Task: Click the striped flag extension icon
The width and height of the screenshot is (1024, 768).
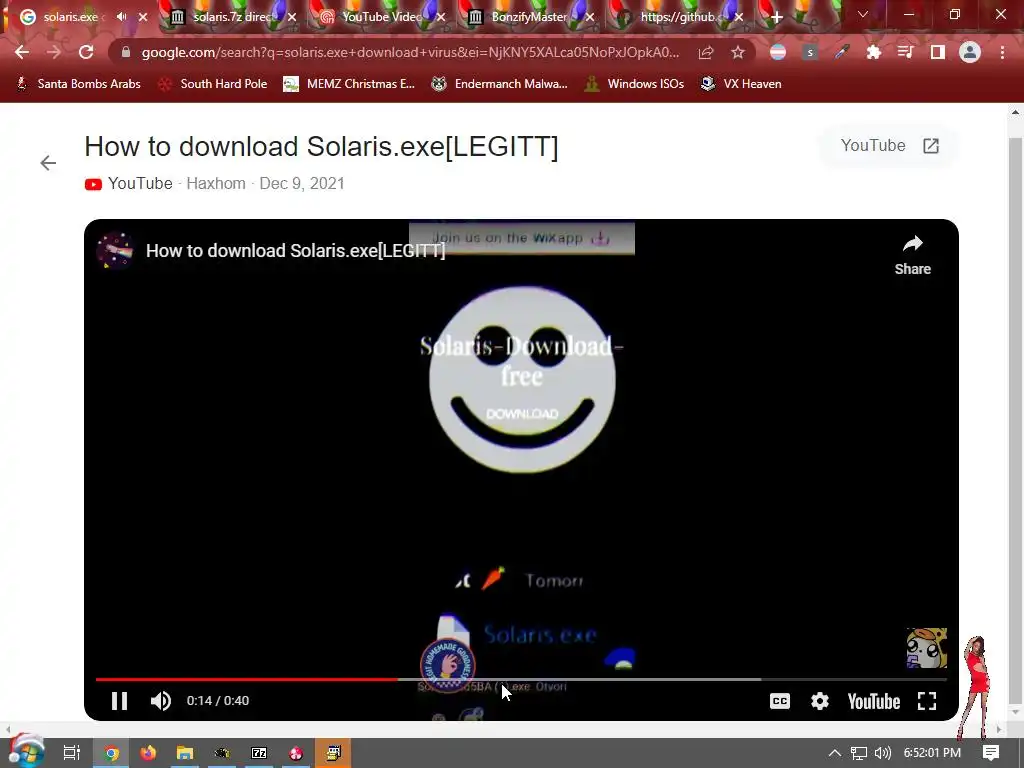Action: (778, 52)
